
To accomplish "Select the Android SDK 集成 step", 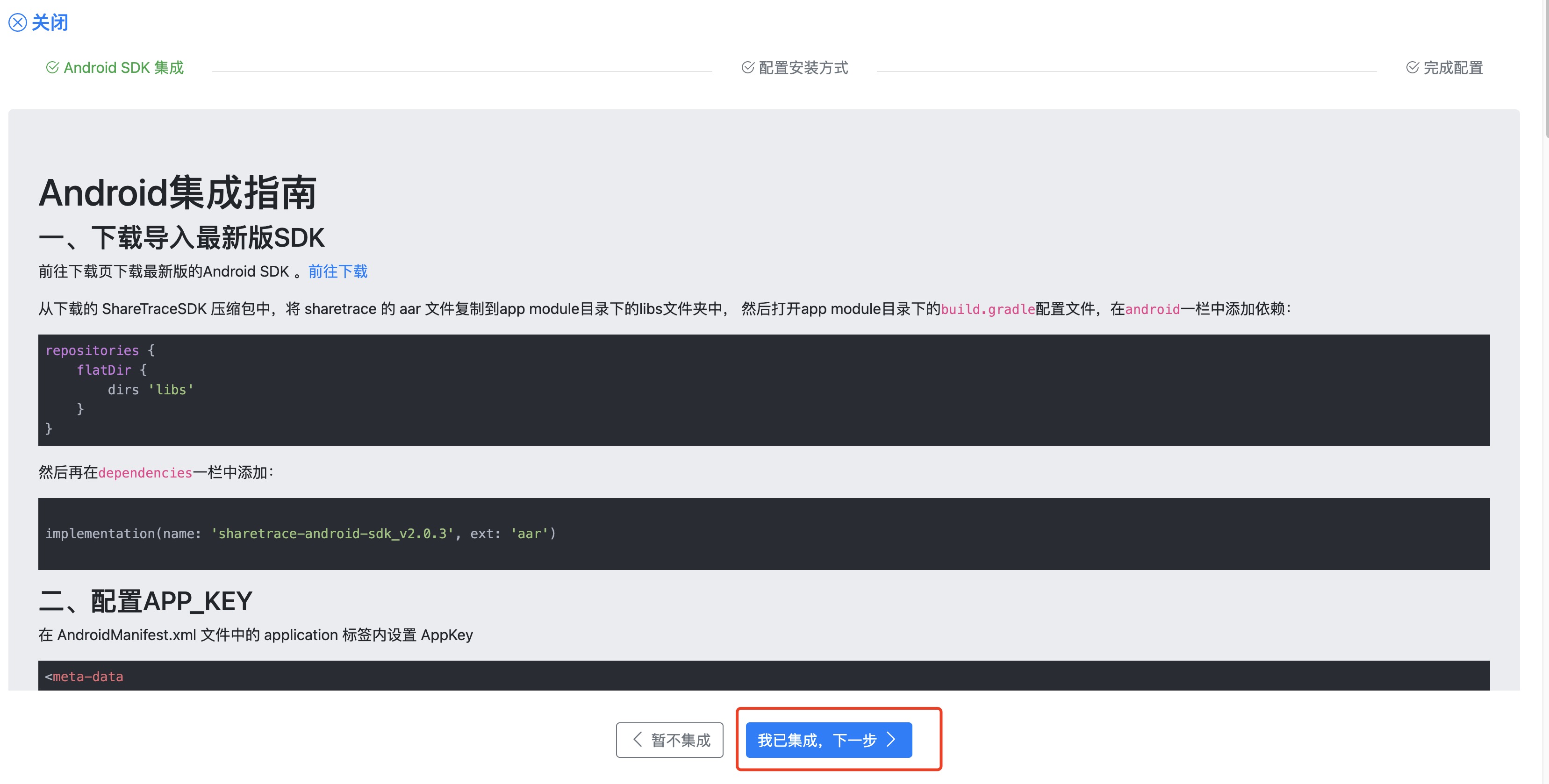I will (x=124, y=67).
